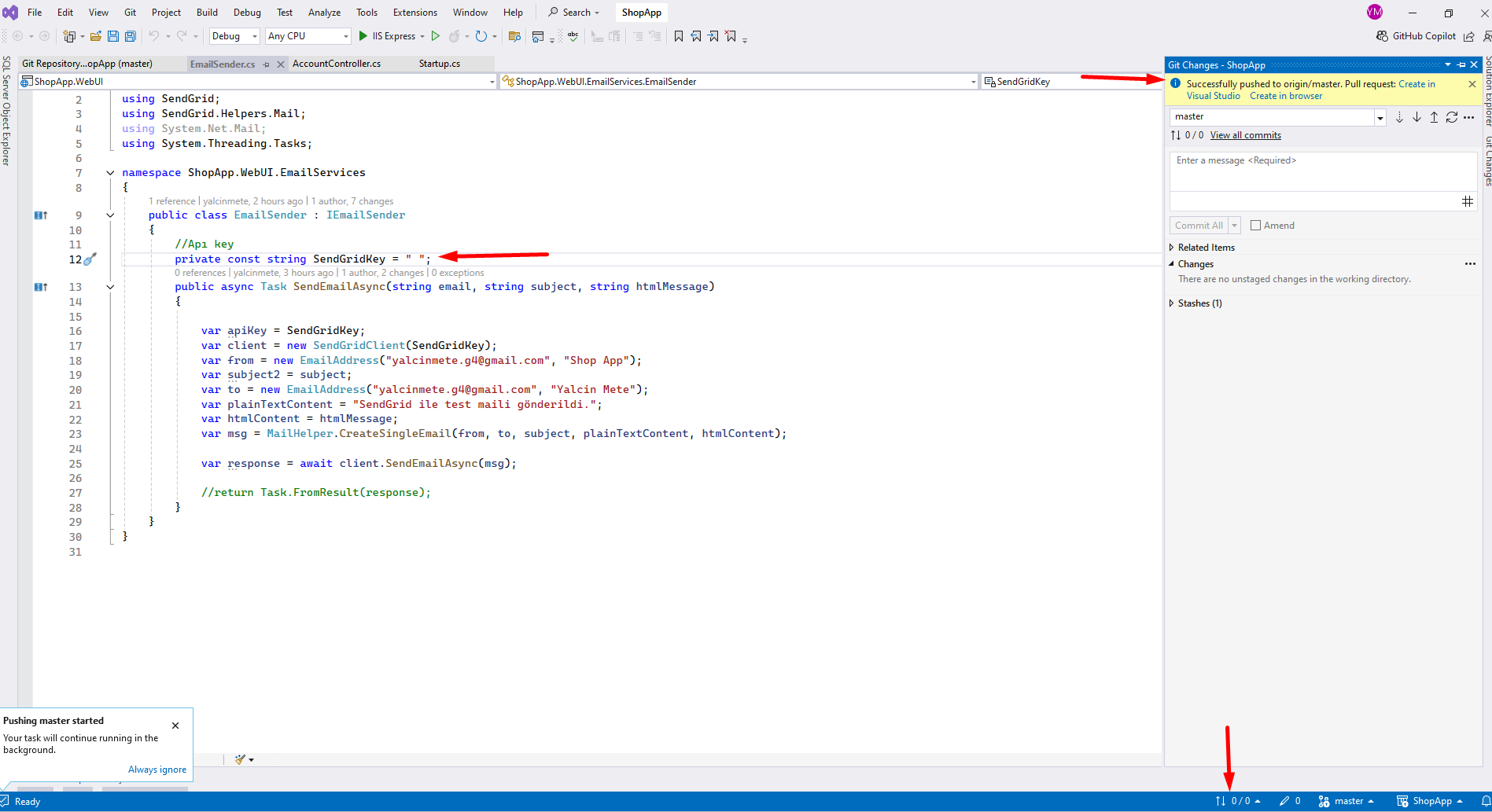Open the master branch menu in status bar
Screen dimensions: 1492x812
pyautogui.click(x=1346, y=801)
